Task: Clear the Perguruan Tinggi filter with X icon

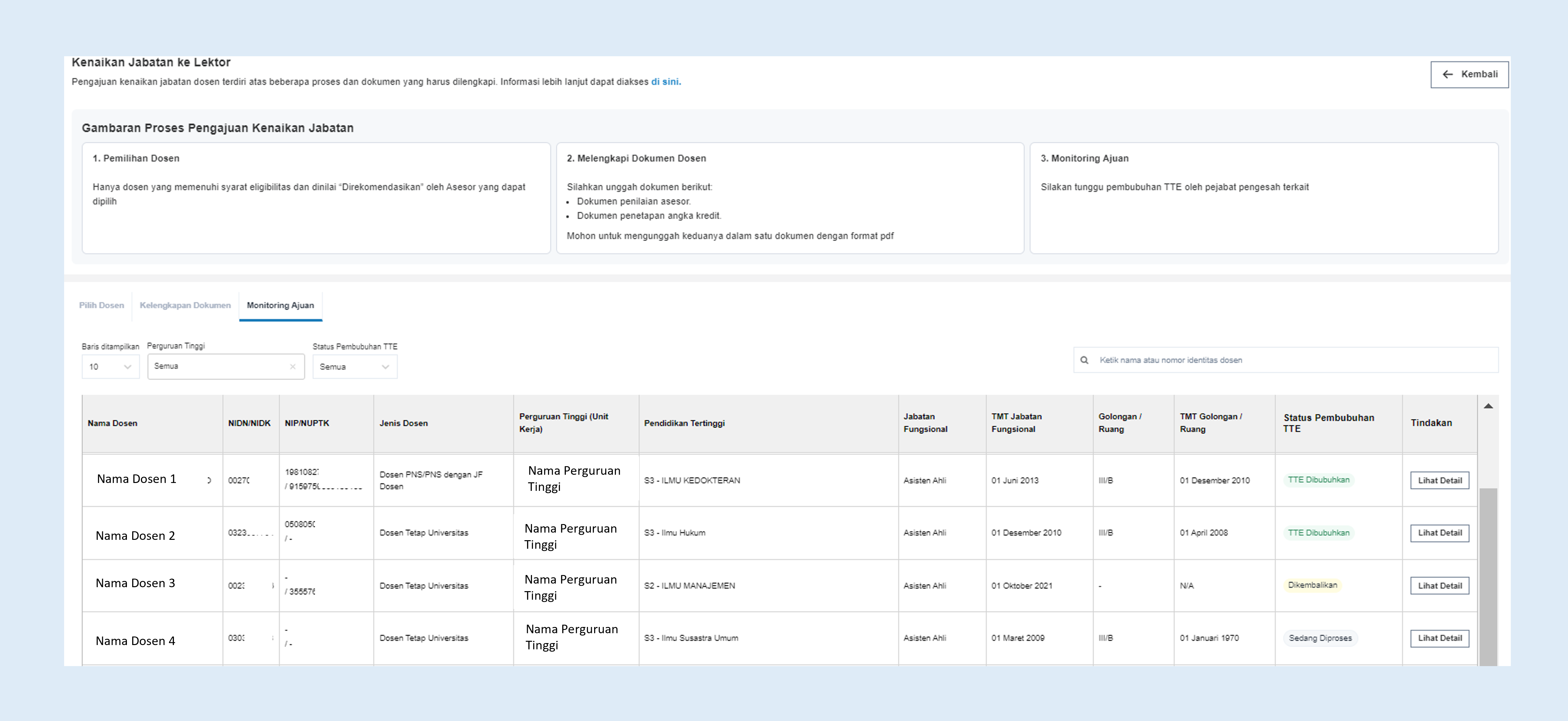Action: pos(293,366)
